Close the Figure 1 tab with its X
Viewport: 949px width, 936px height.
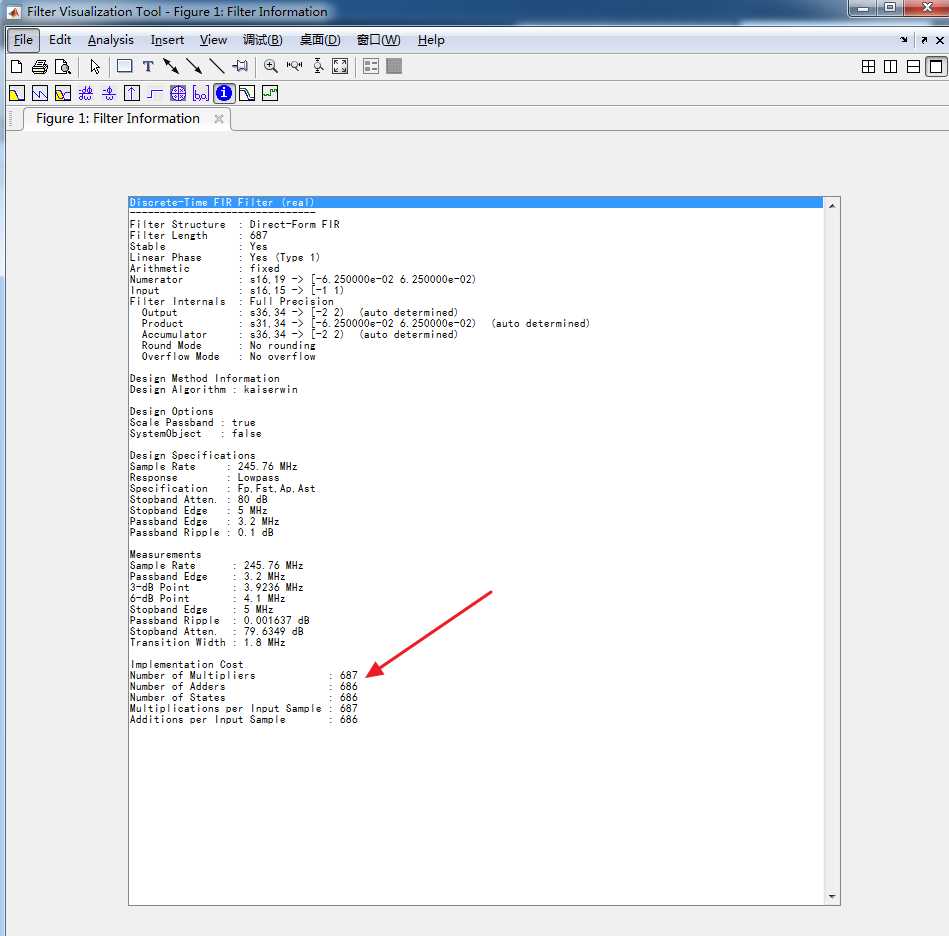tap(218, 119)
